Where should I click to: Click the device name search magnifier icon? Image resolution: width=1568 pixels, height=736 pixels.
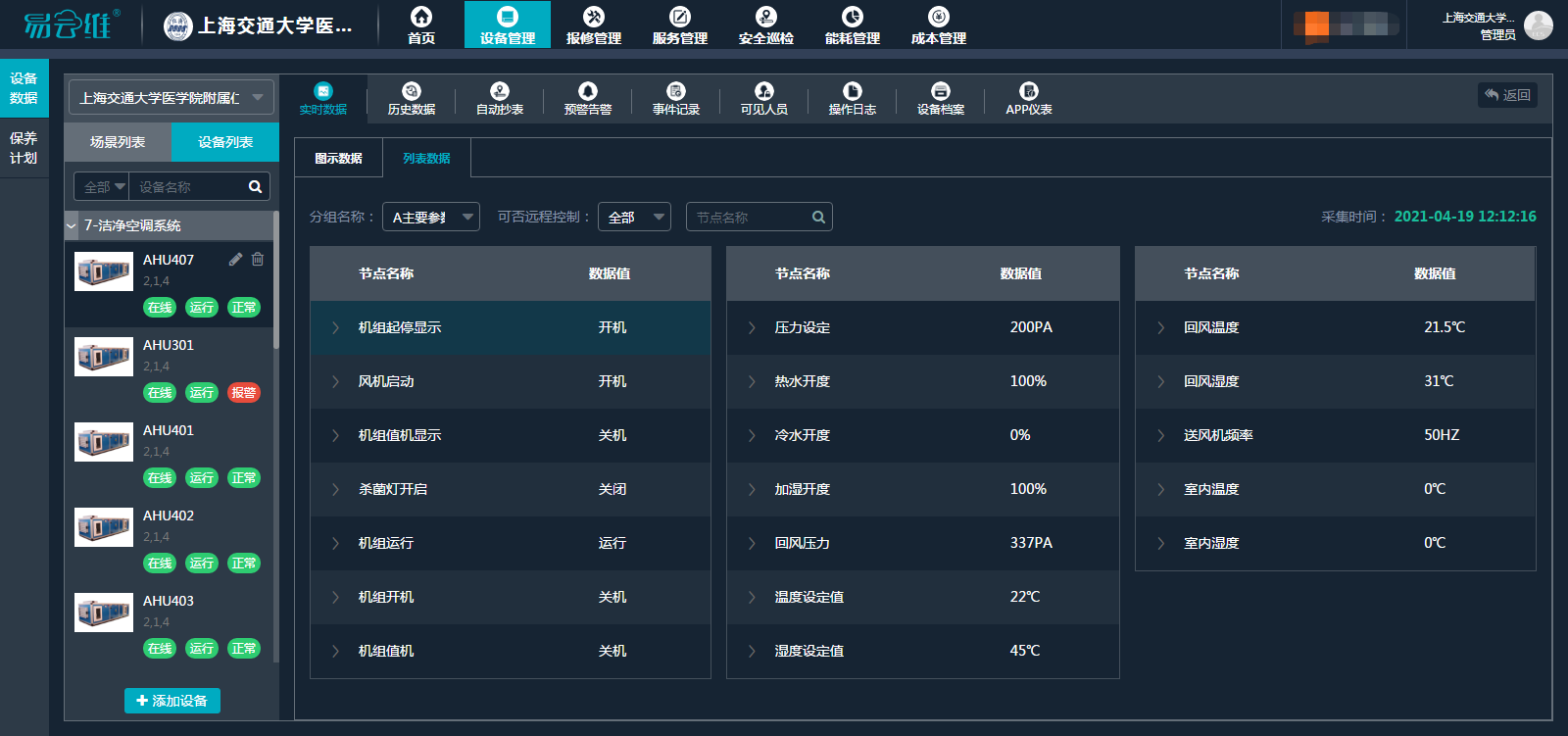coord(255,187)
